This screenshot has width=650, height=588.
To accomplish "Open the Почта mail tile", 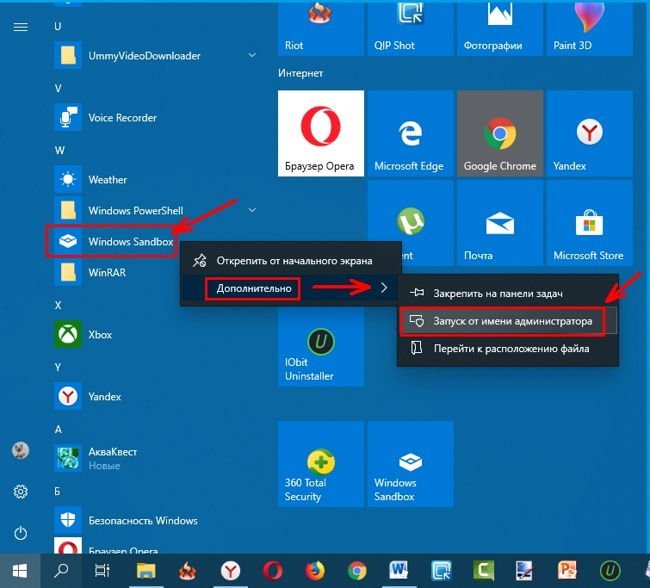I will click(500, 223).
